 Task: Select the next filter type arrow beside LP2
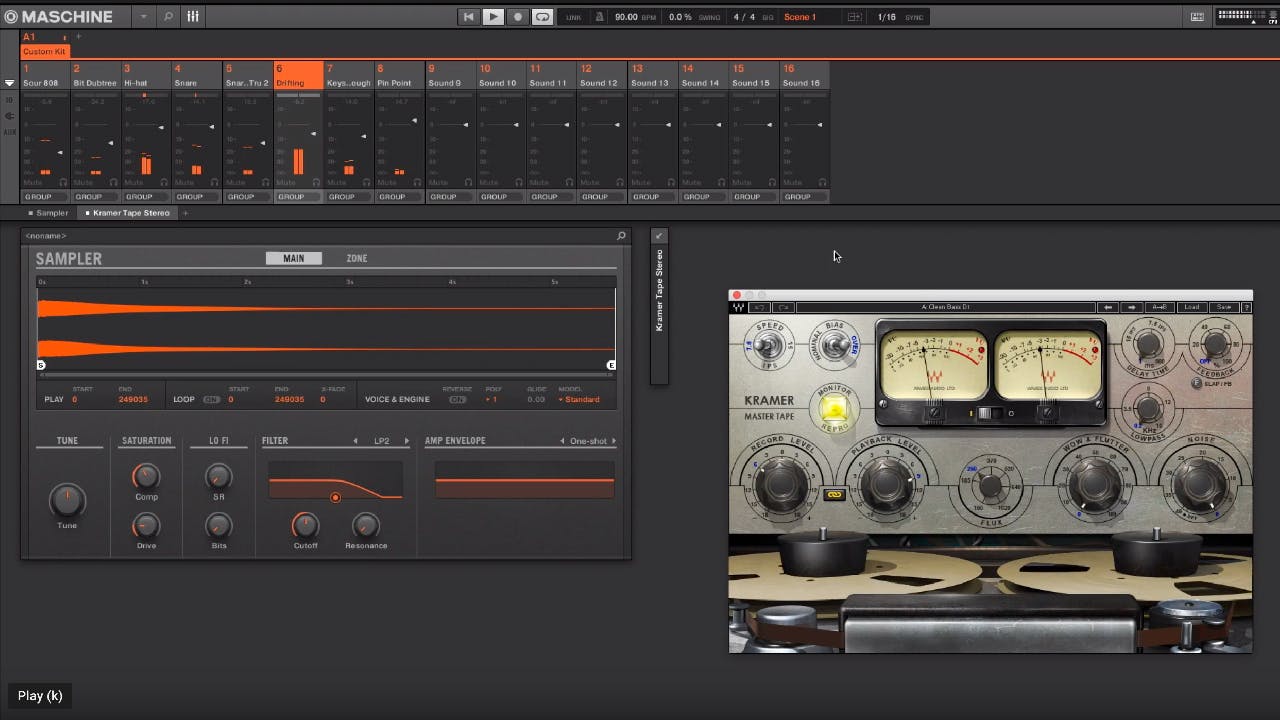click(407, 441)
